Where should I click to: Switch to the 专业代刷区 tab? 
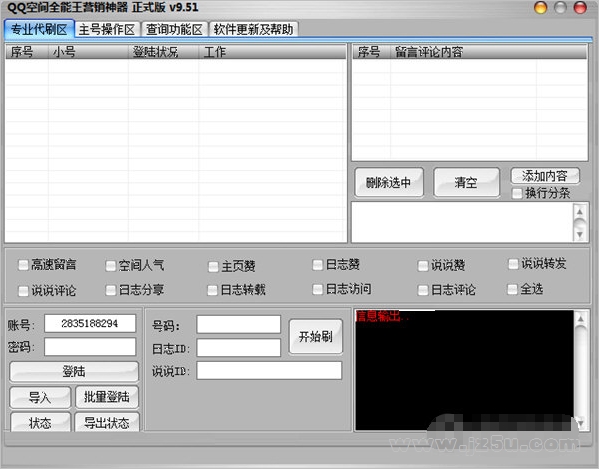(39, 29)
